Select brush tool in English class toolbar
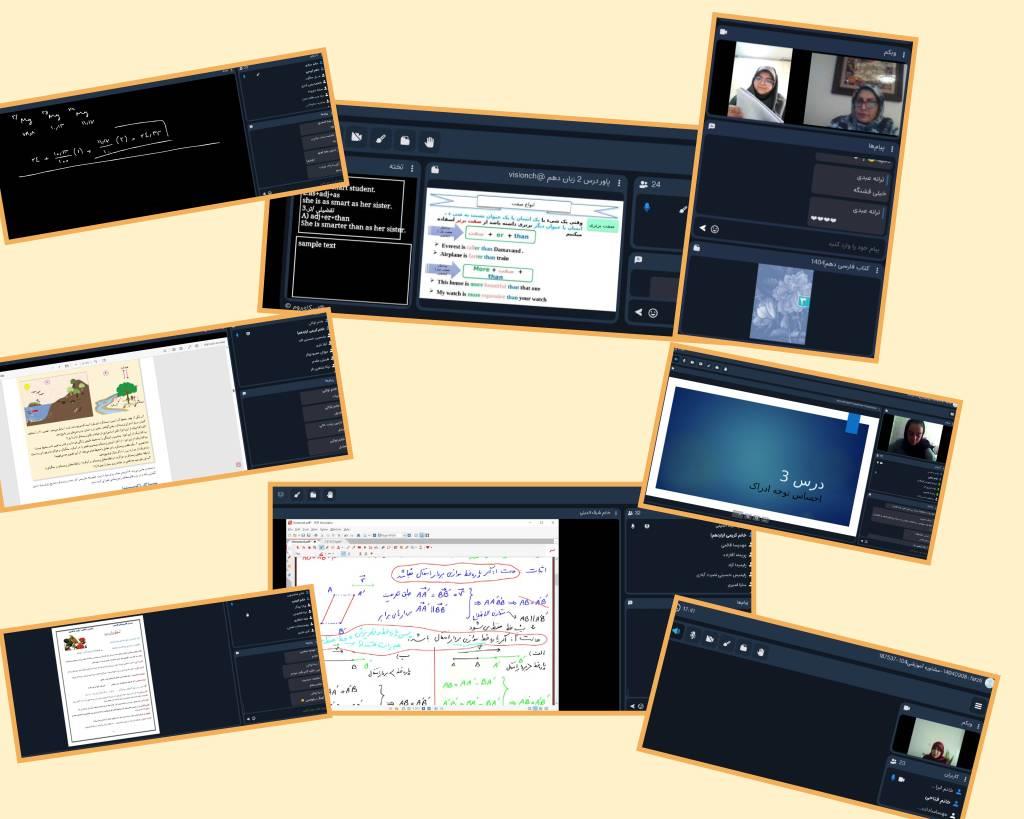This screenshot has height=819, width=1024. click(380, 139)
